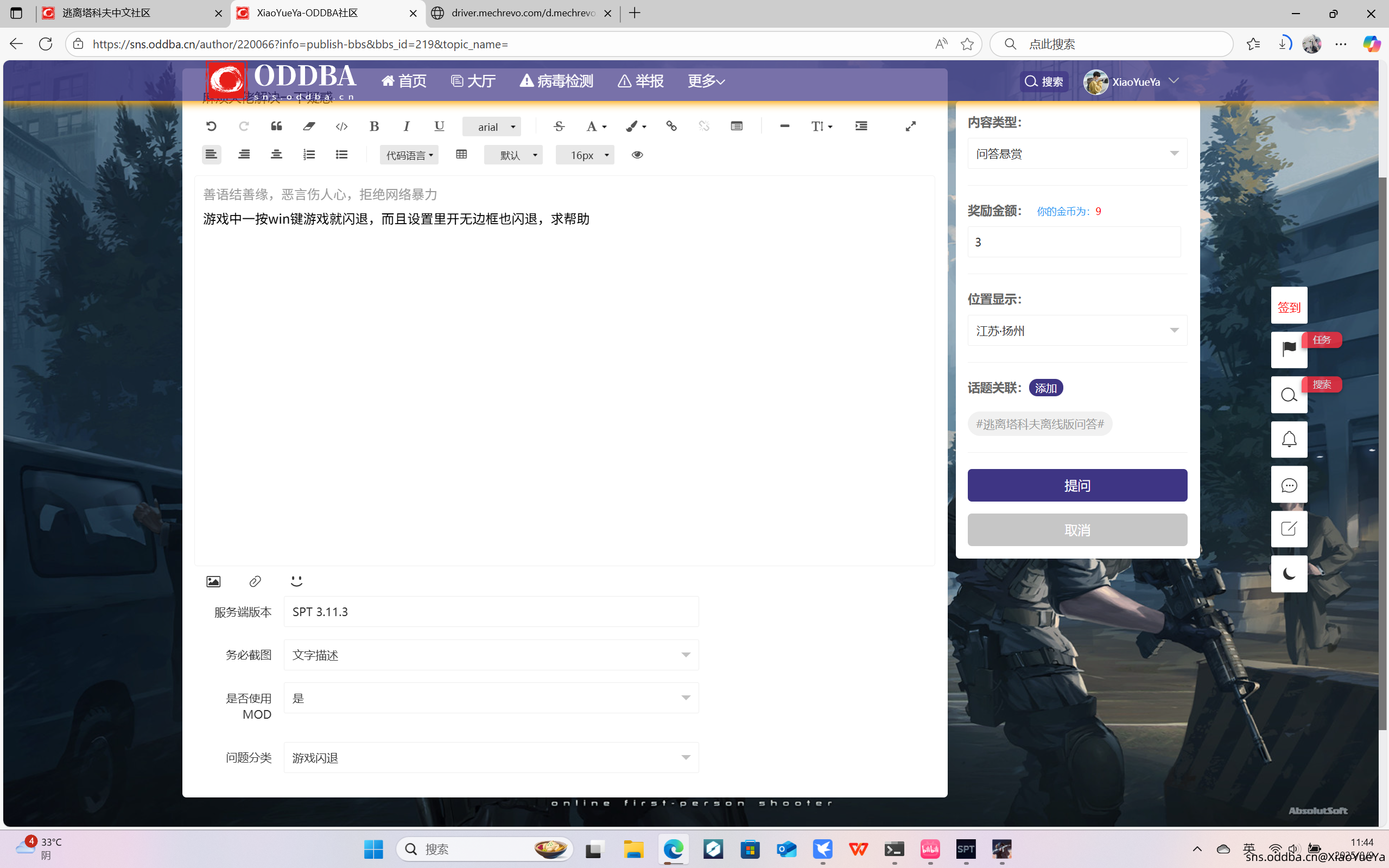Image resolution: width=1389 pixels, height=868 pixels.
Task: Attach a file with the paperclip icon
Action: pos(256,581)
